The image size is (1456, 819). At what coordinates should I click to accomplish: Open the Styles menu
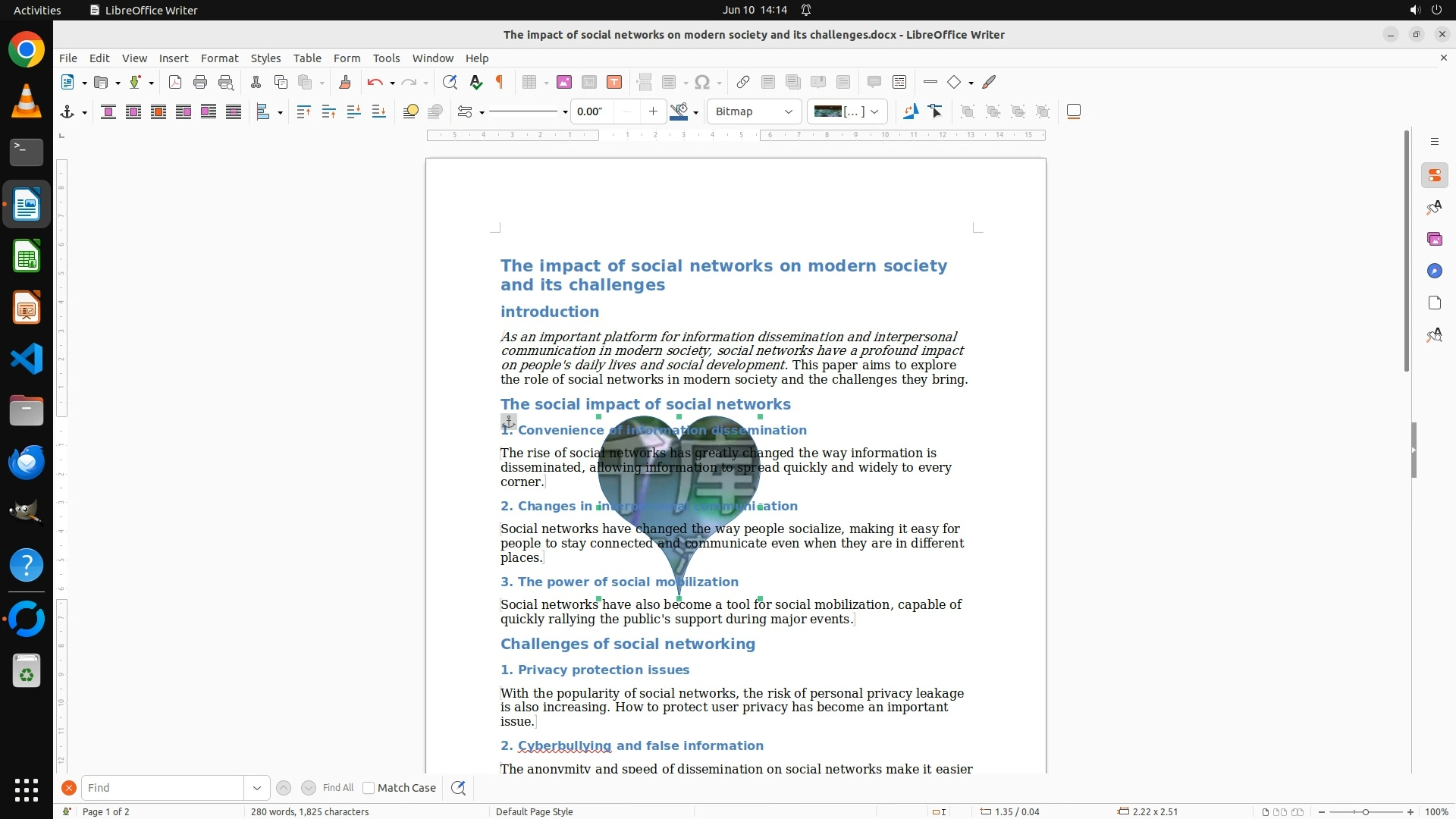[x=265, y=58]
